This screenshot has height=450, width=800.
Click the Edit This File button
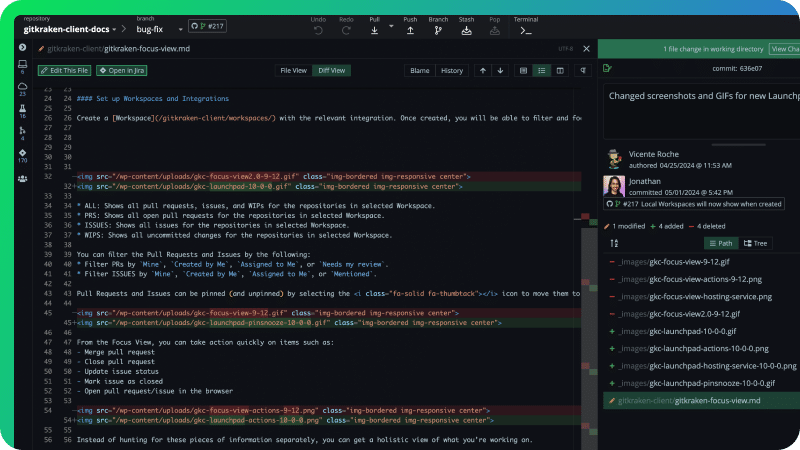click(64, 70)
